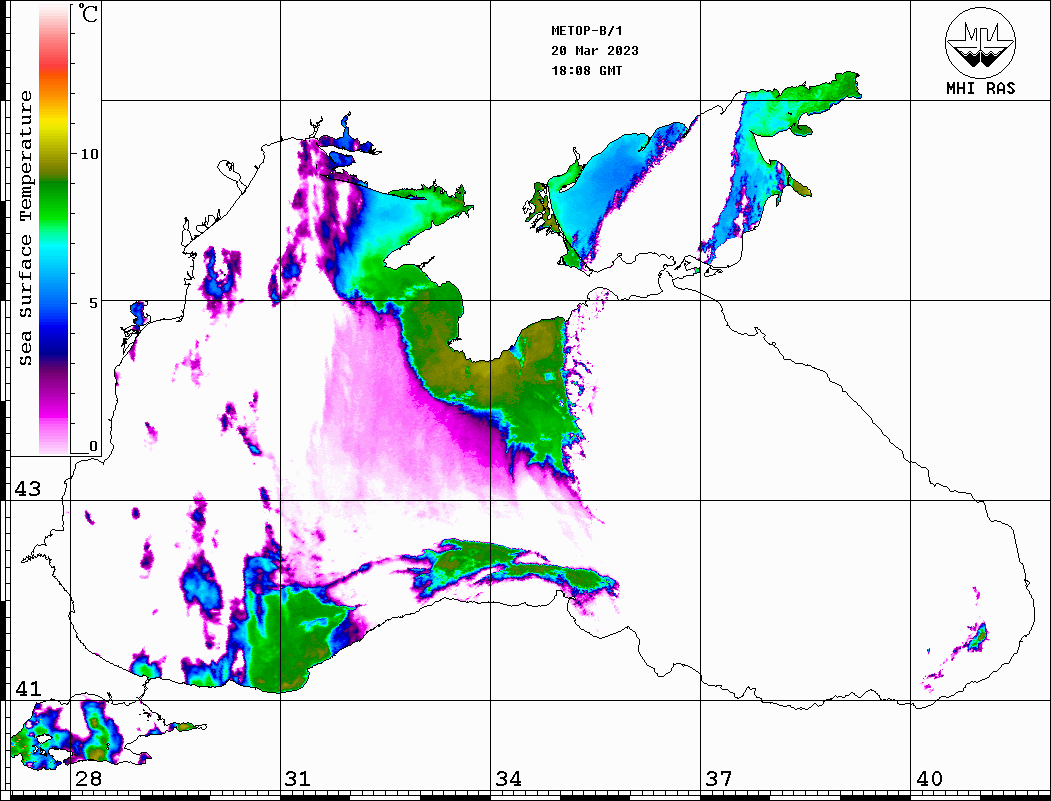Click the color scale value '10'

[x=89, y=154]
